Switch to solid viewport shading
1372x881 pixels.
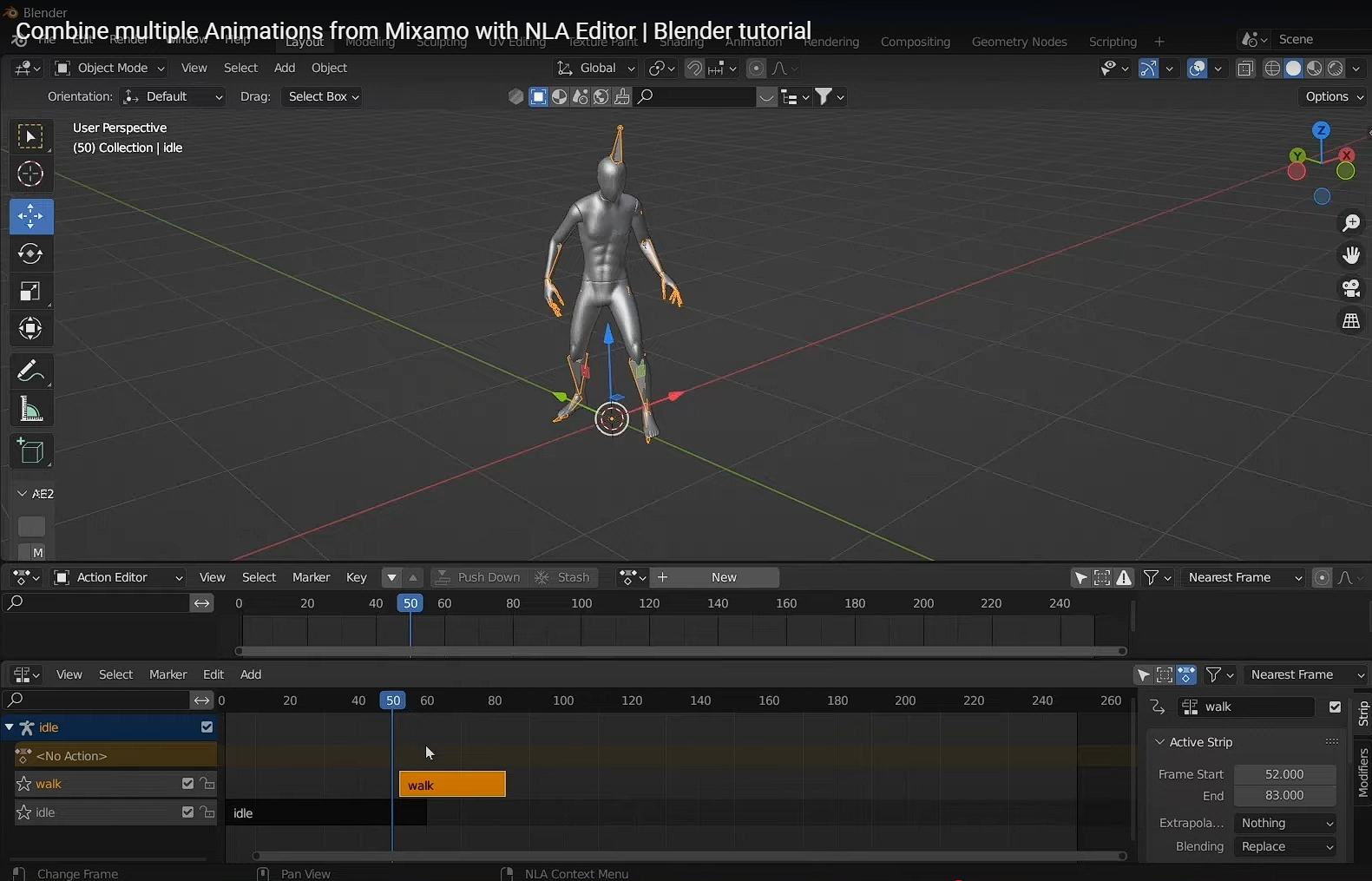click(x=1293, y=69)
